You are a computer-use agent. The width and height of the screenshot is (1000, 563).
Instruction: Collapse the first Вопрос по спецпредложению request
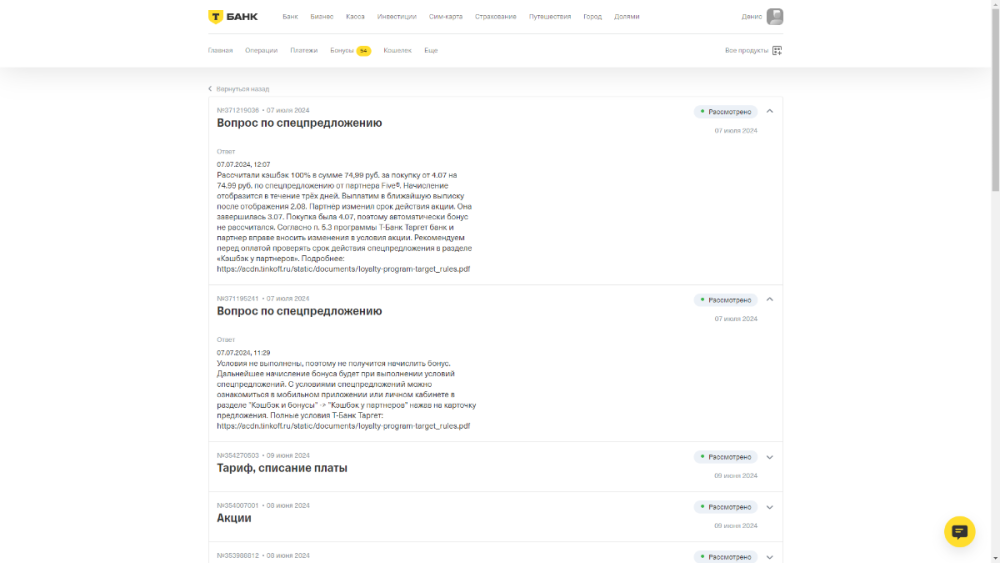click(769, 111)
